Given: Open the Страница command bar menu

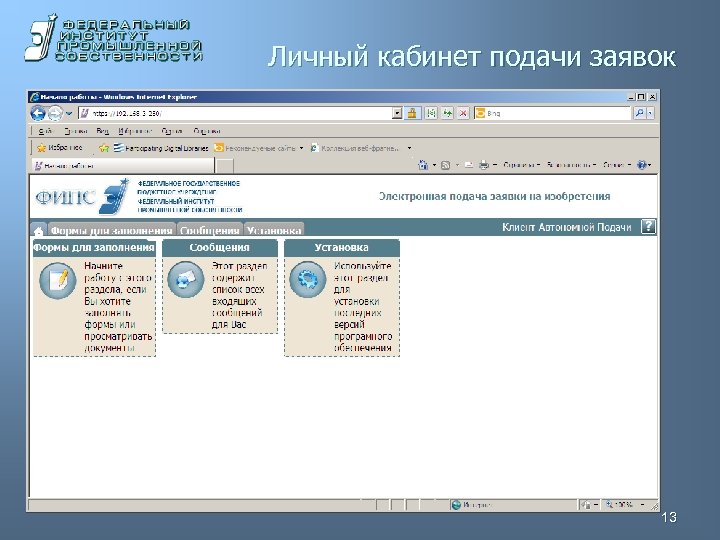Looking at the screenshot, I should [x=521, y=165].
